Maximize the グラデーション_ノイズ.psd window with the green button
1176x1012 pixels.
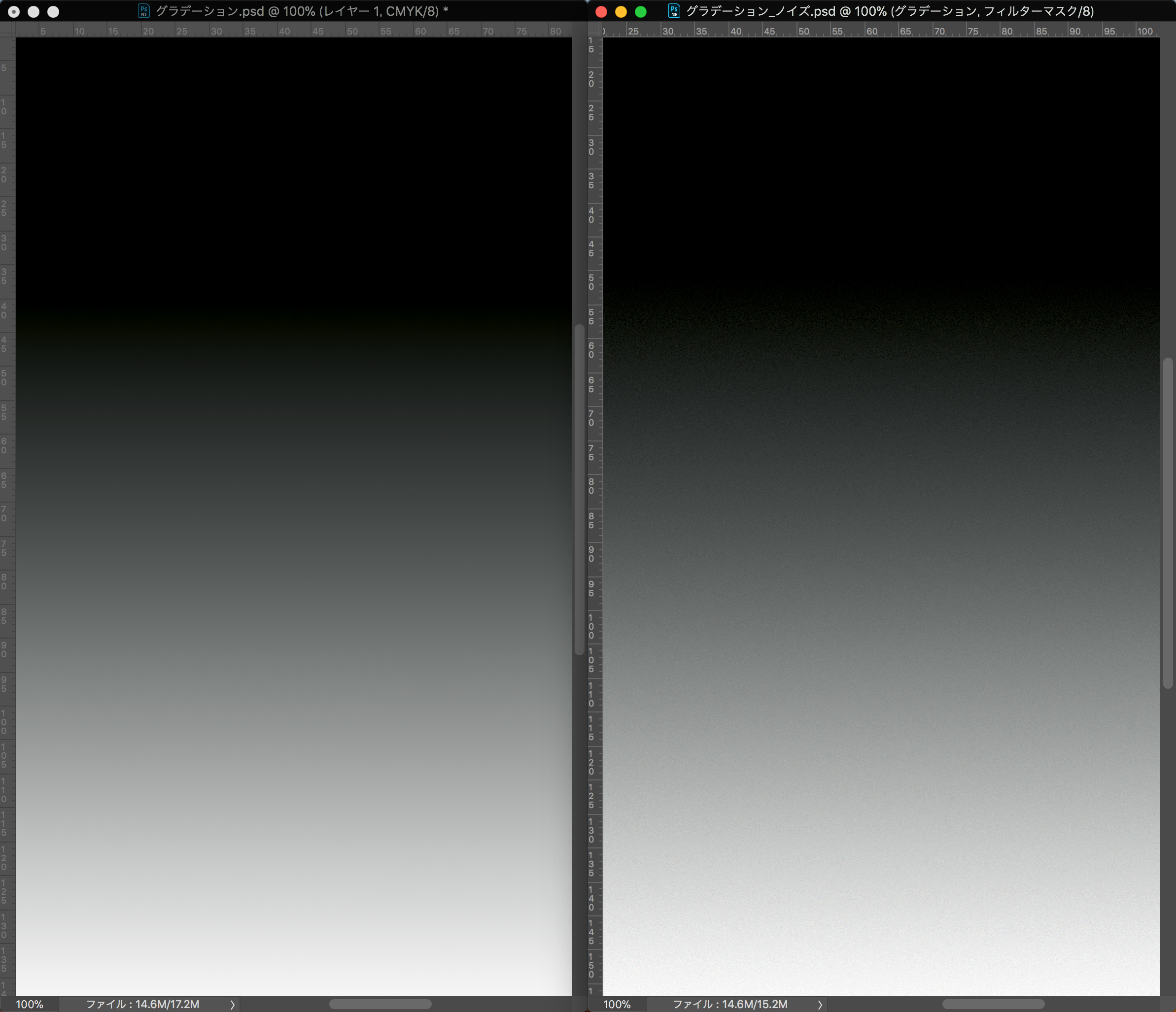(x=641, y=11)
